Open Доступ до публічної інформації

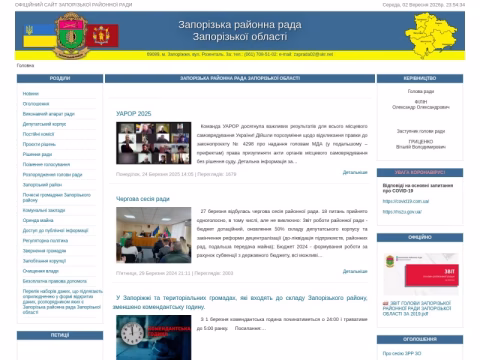[55, 230]
